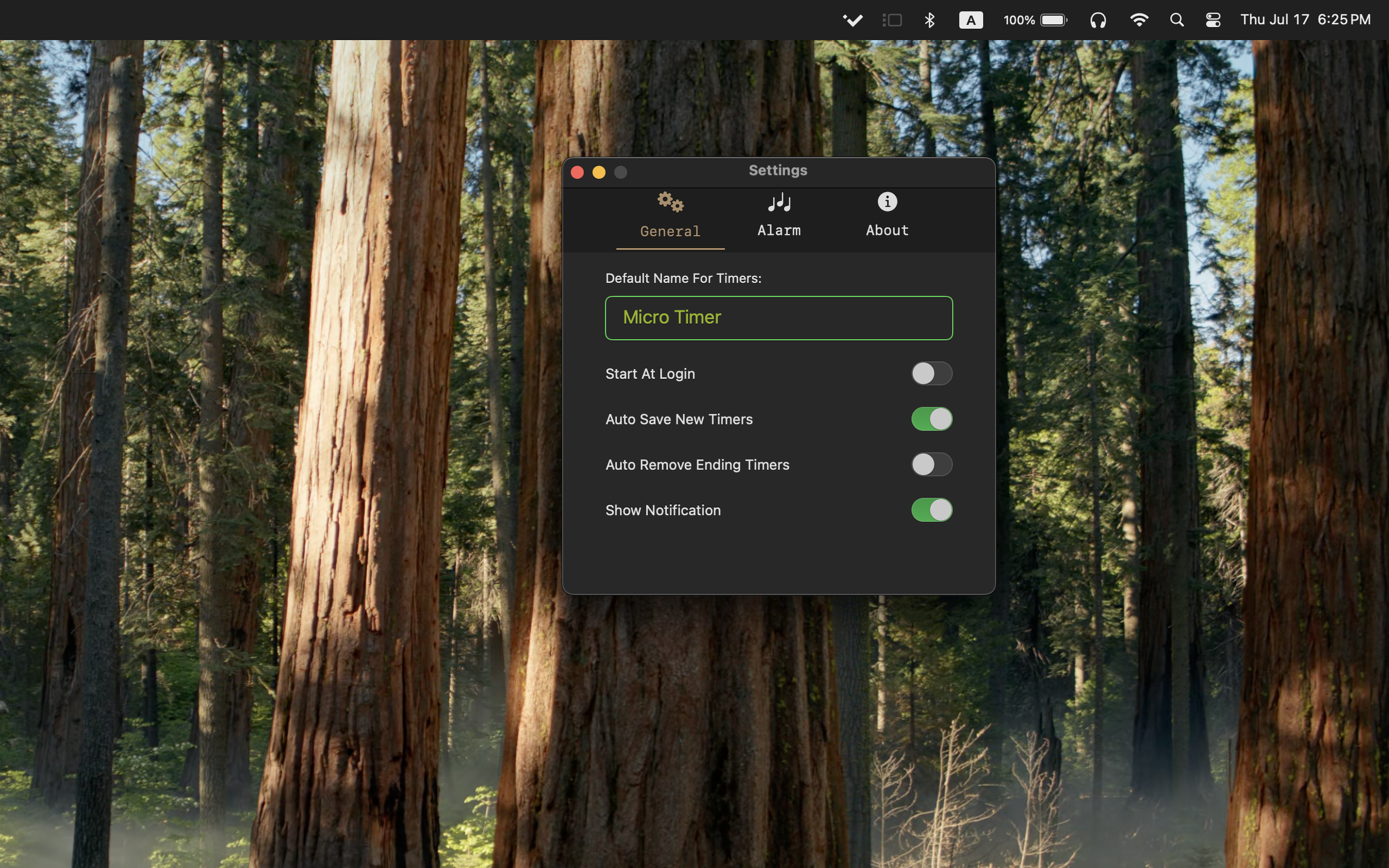Click the Auto Save New Timers label
1389x868 pixels.
tap(678, 419)
